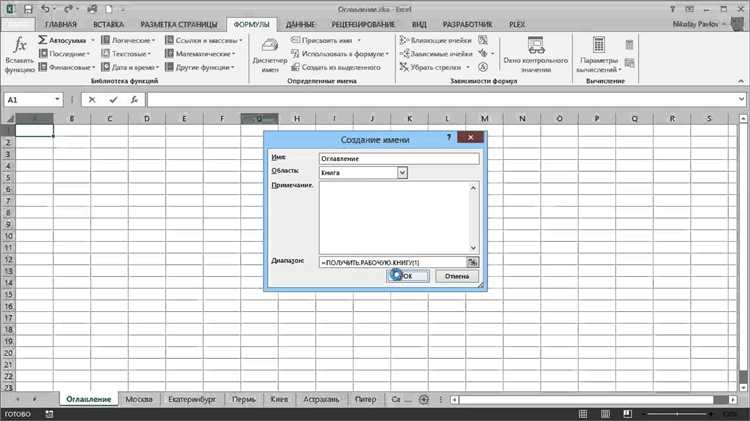Click the confirm checkmark in formula bar
The image size is (750, 421).
pos(113,100)
